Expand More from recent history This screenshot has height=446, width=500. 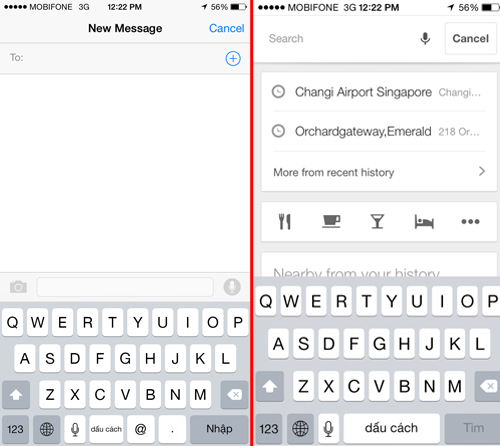click(379, 172)
